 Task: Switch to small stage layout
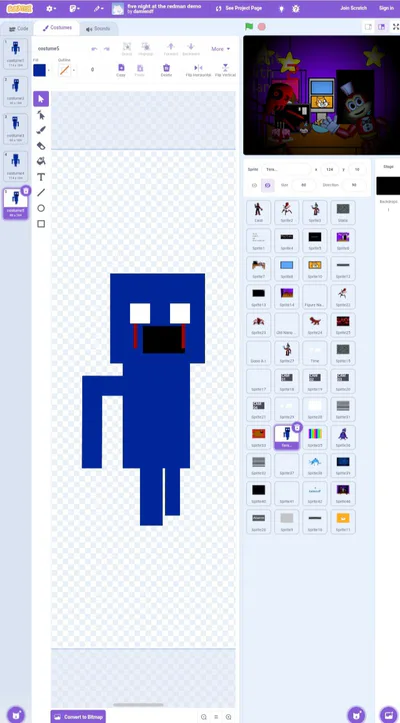[368, 27]
